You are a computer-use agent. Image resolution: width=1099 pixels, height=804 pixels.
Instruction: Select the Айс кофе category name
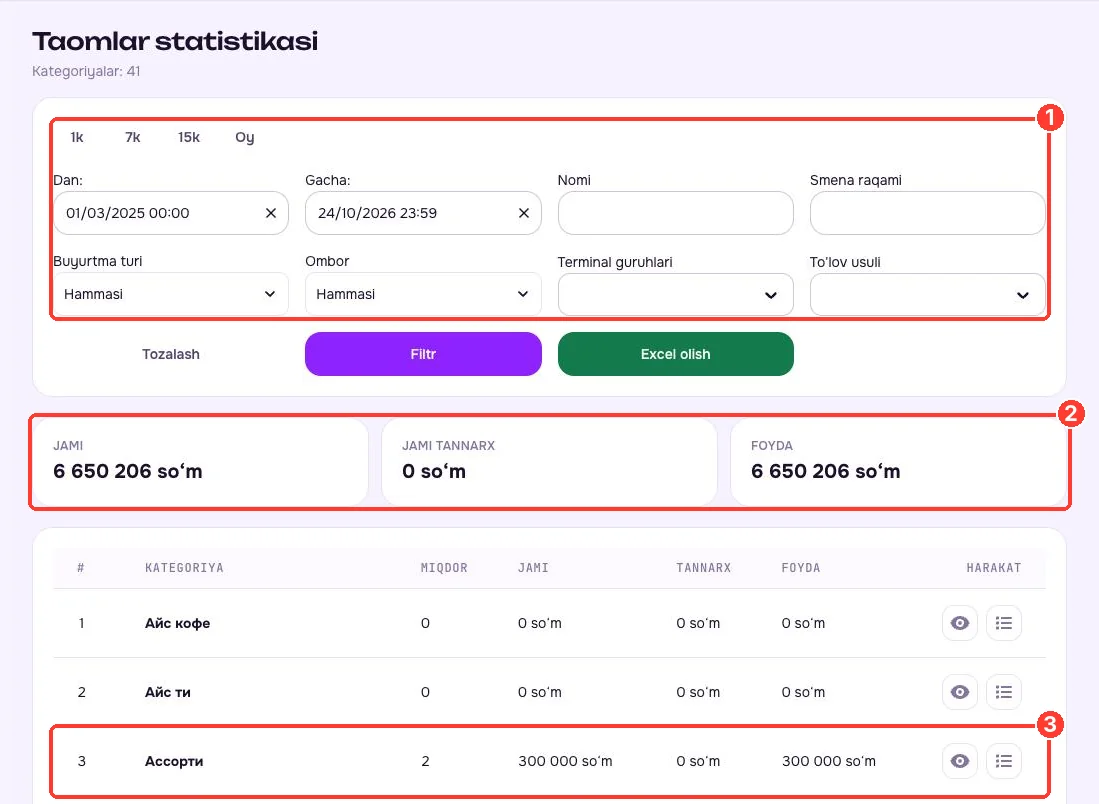click(x=177, y=623)
